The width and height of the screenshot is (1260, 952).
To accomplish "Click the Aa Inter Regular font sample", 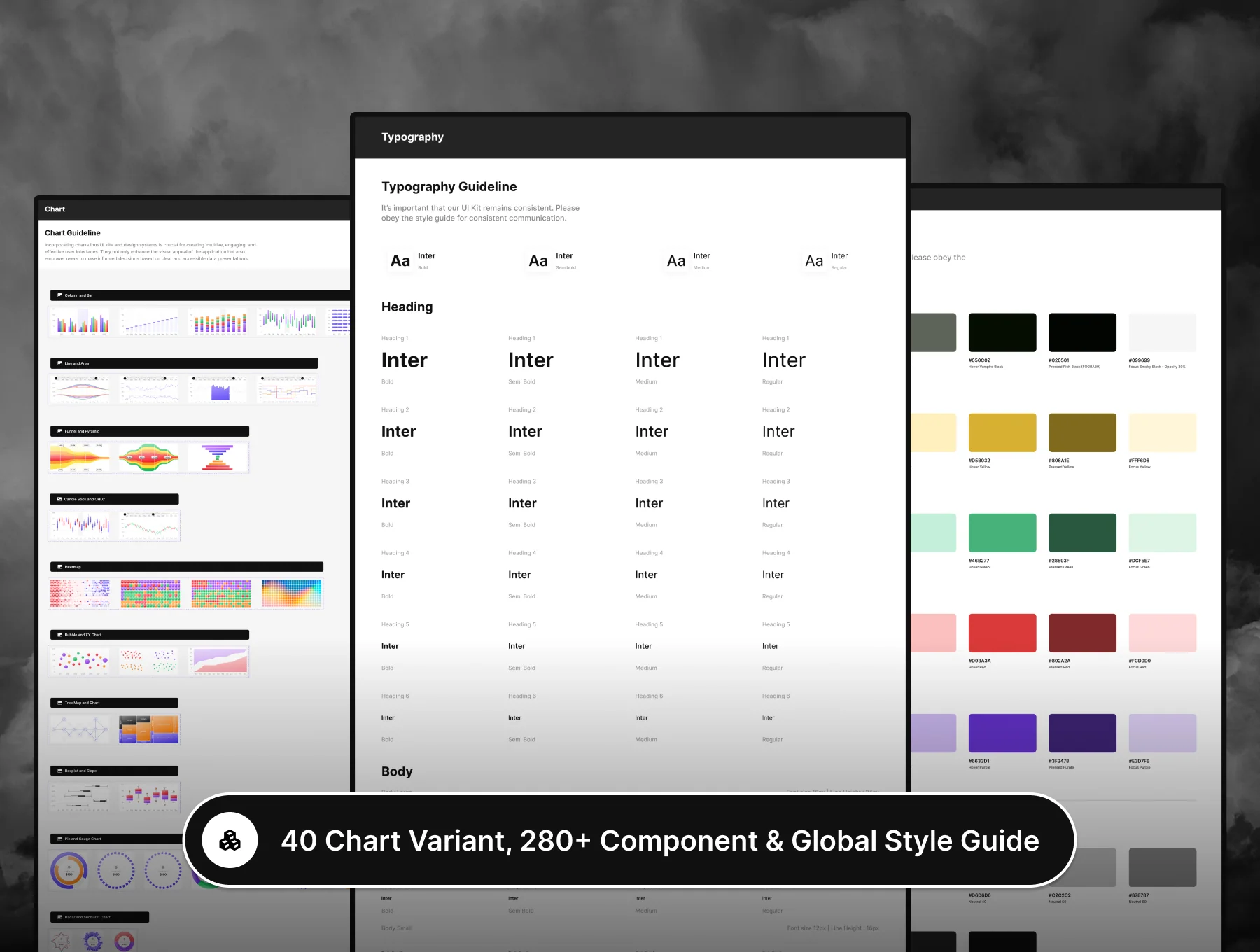I will click(x=827, y=261).
